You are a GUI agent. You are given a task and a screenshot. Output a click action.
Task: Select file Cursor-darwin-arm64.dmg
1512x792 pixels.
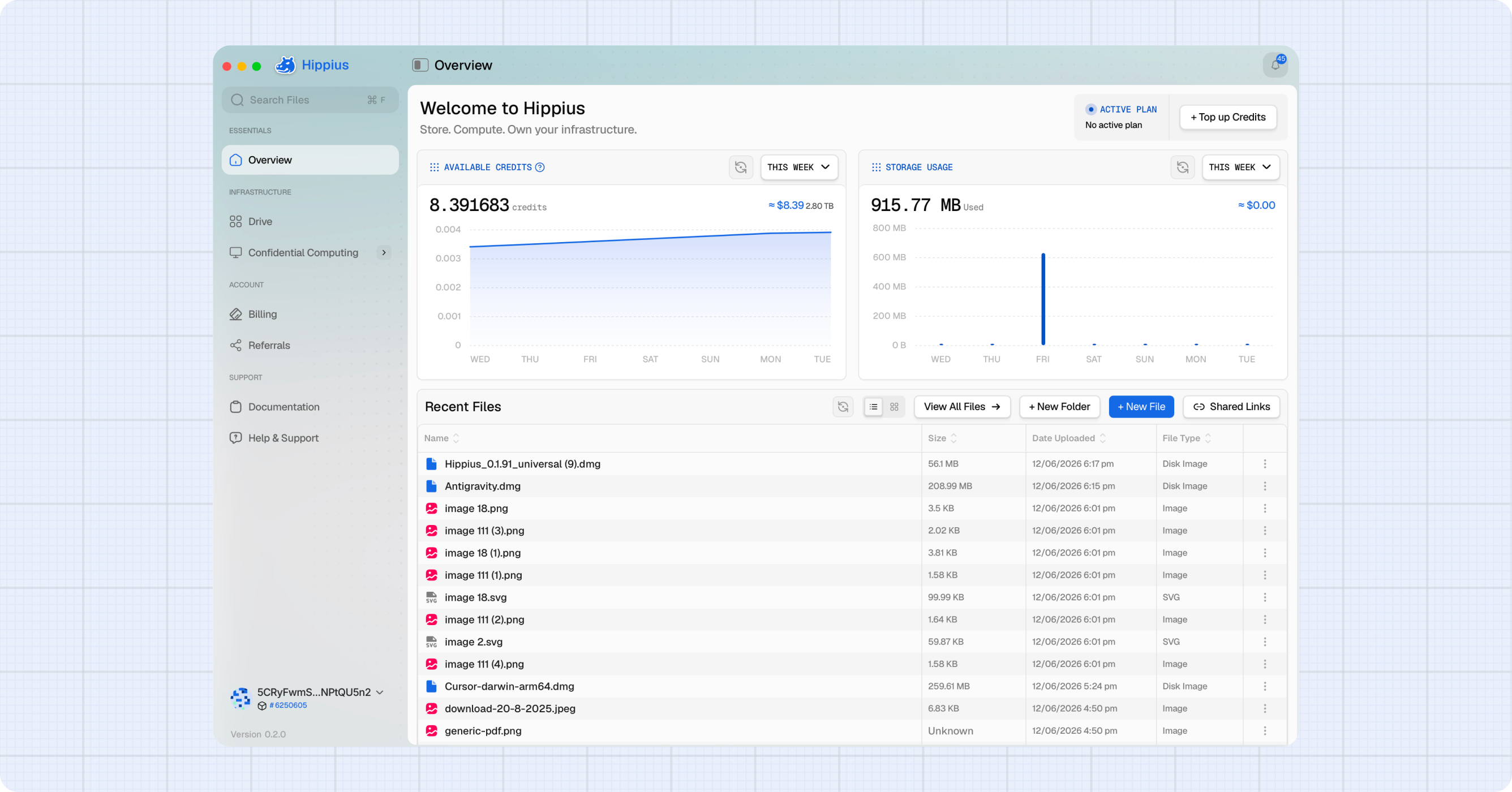point(509,686)
